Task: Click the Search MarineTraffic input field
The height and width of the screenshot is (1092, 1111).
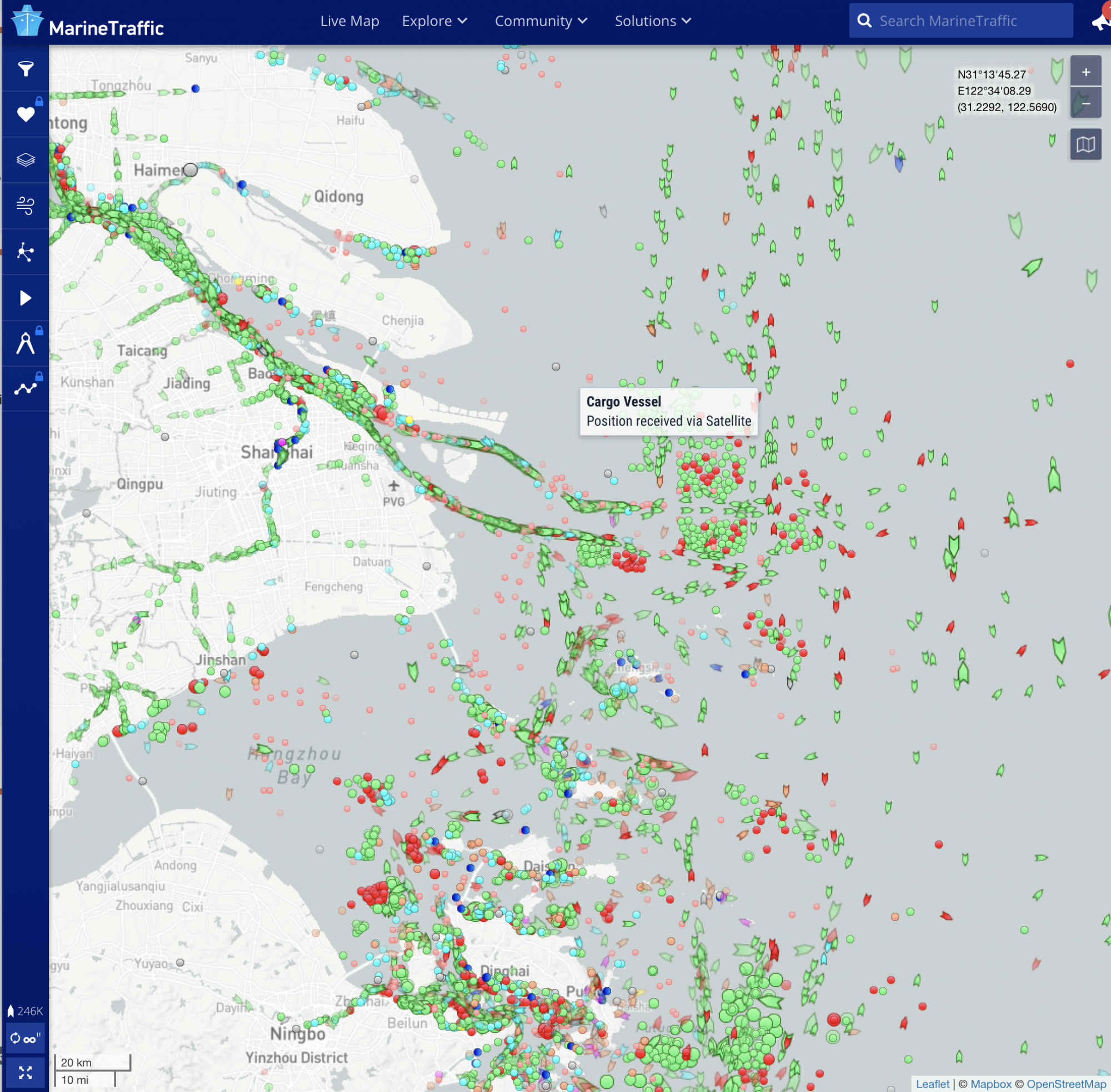Action: [969, 21]
